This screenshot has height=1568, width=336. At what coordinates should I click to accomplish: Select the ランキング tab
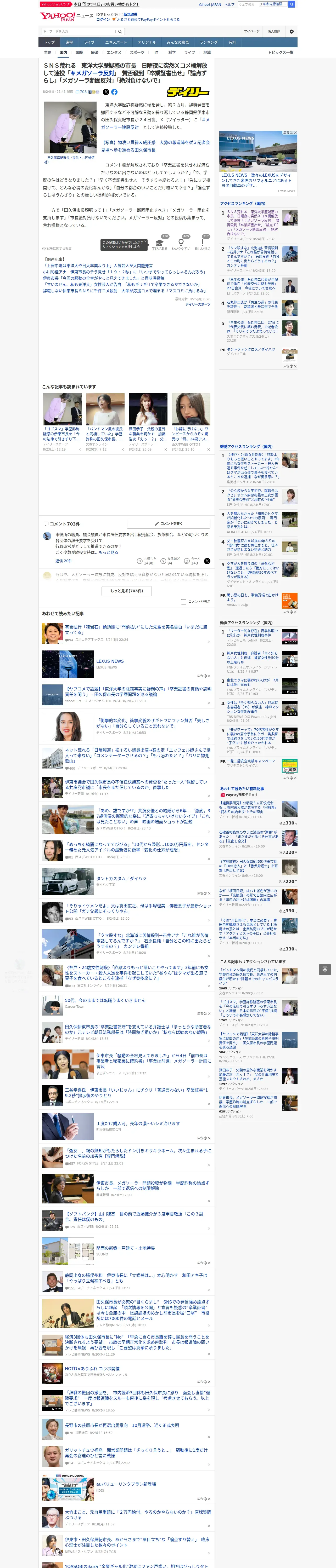(209, 42)
